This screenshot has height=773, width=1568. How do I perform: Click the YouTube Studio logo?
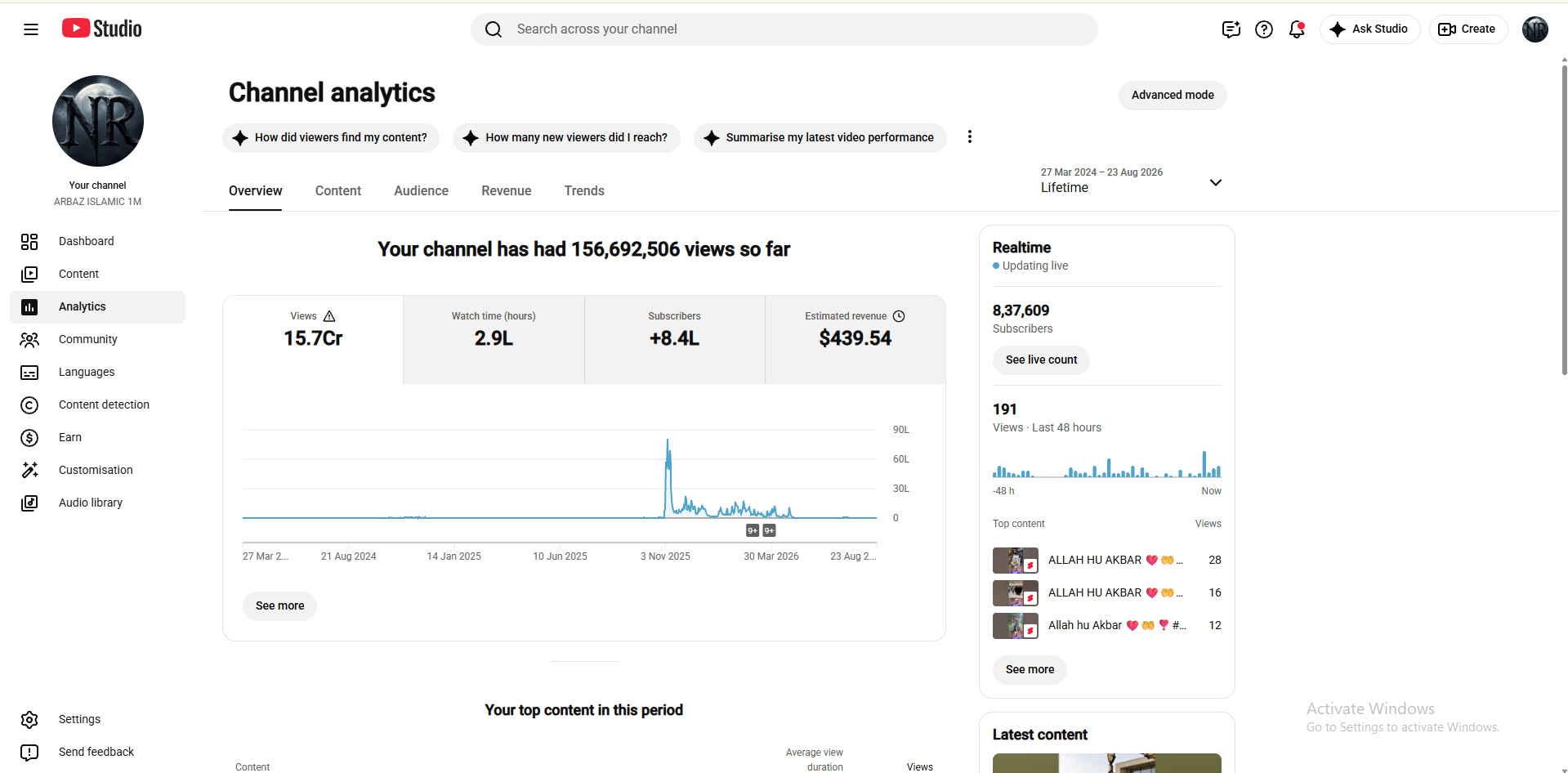coord(102,29)
